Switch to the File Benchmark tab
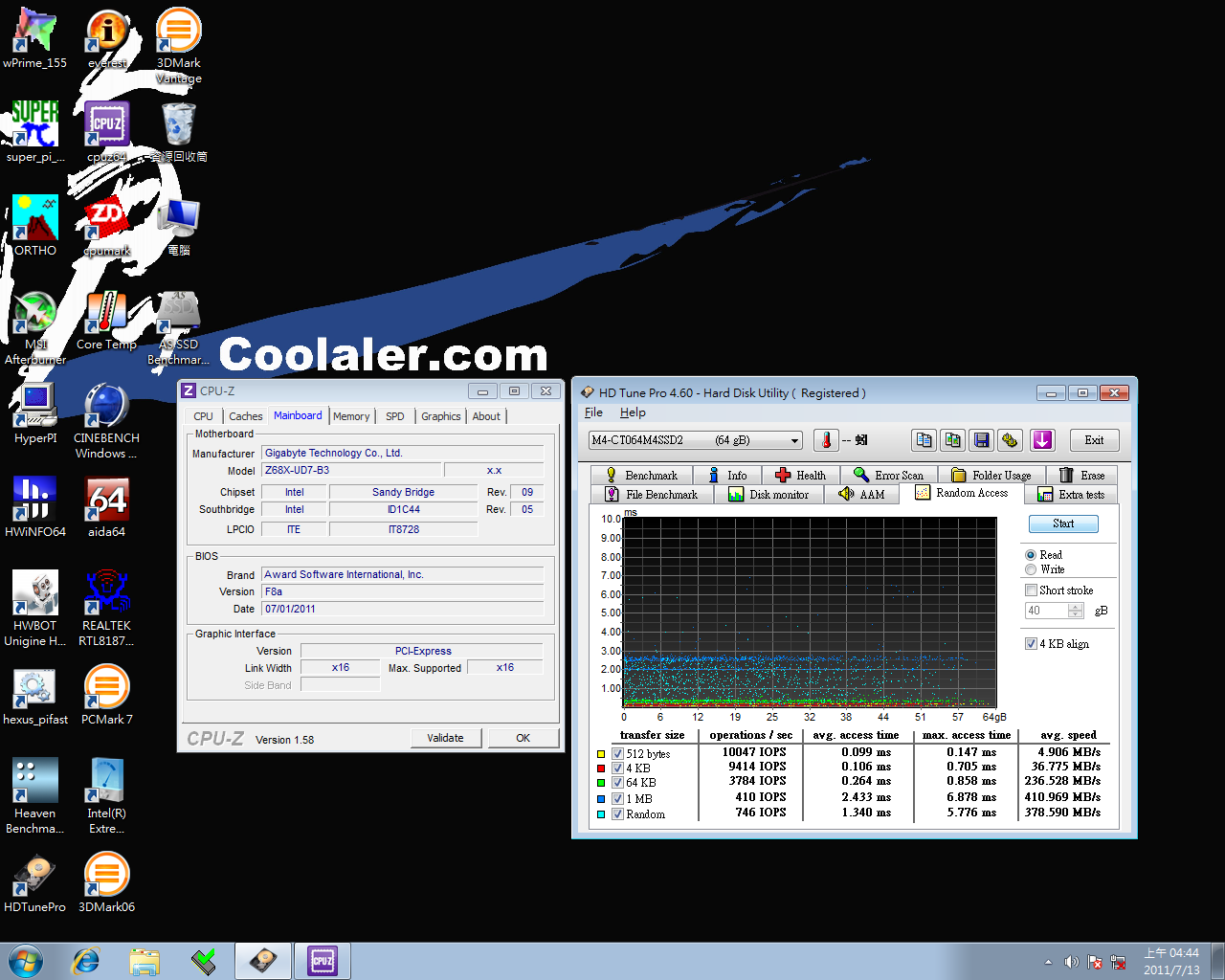 coord(652,495)
